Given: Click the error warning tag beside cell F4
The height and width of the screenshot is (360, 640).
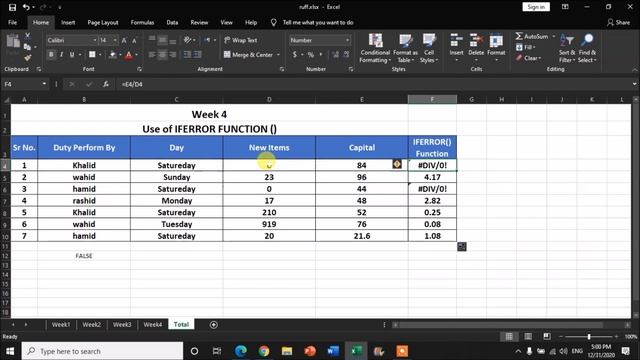Looking at the screenshot, I should pyautogui.click(x=397, y=164).
